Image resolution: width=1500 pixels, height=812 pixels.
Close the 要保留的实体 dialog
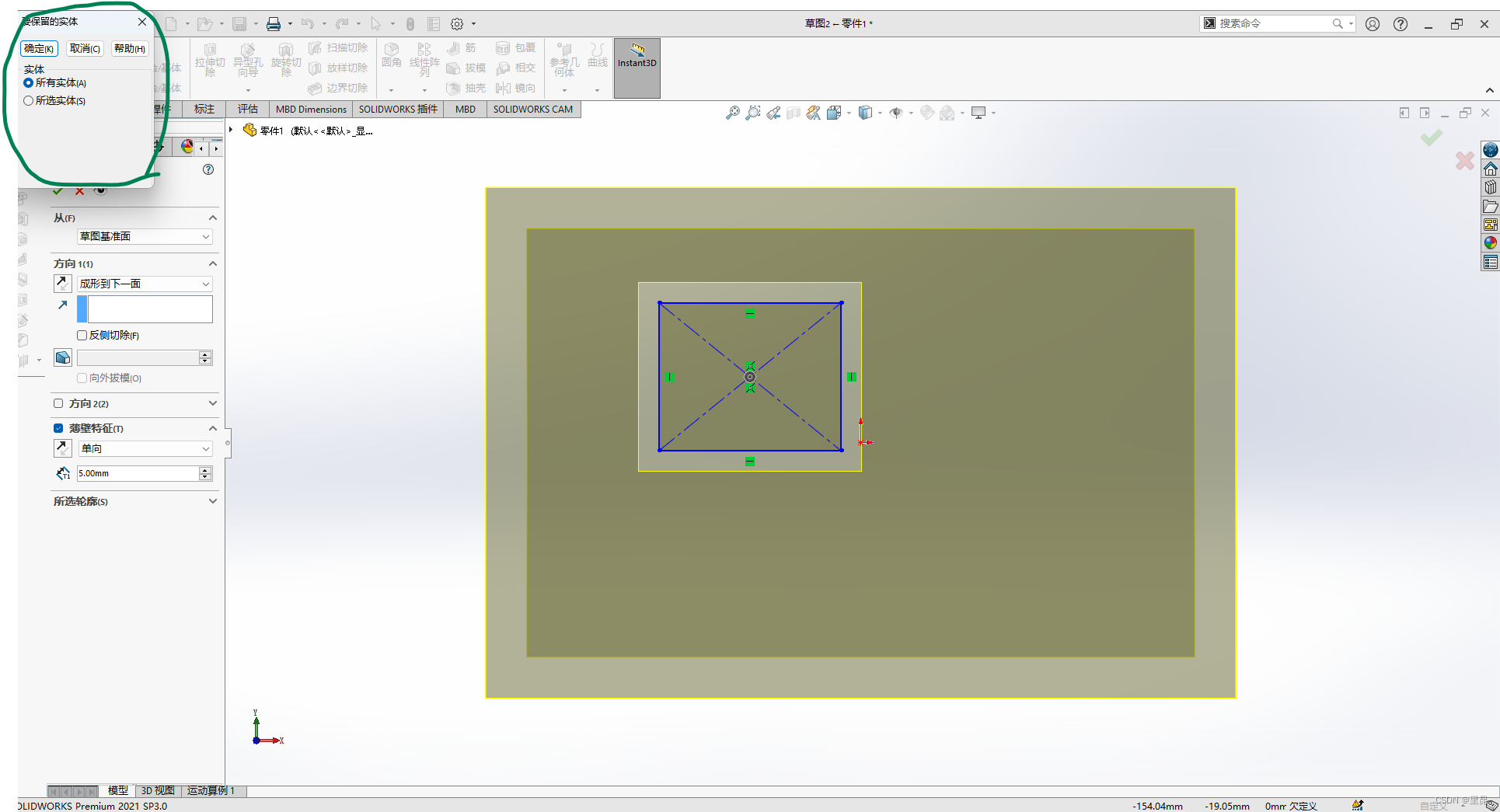coord(142,22)
